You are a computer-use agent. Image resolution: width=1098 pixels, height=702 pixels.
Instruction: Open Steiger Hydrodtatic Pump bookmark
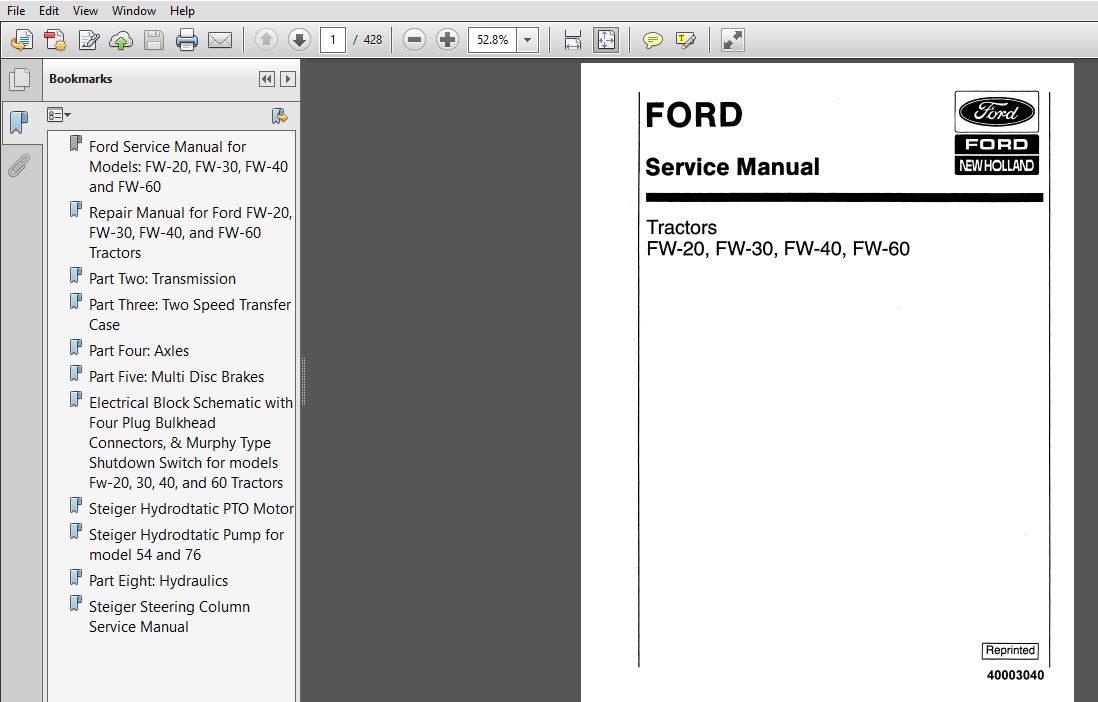pyautogui.click(x=186, y=544)
